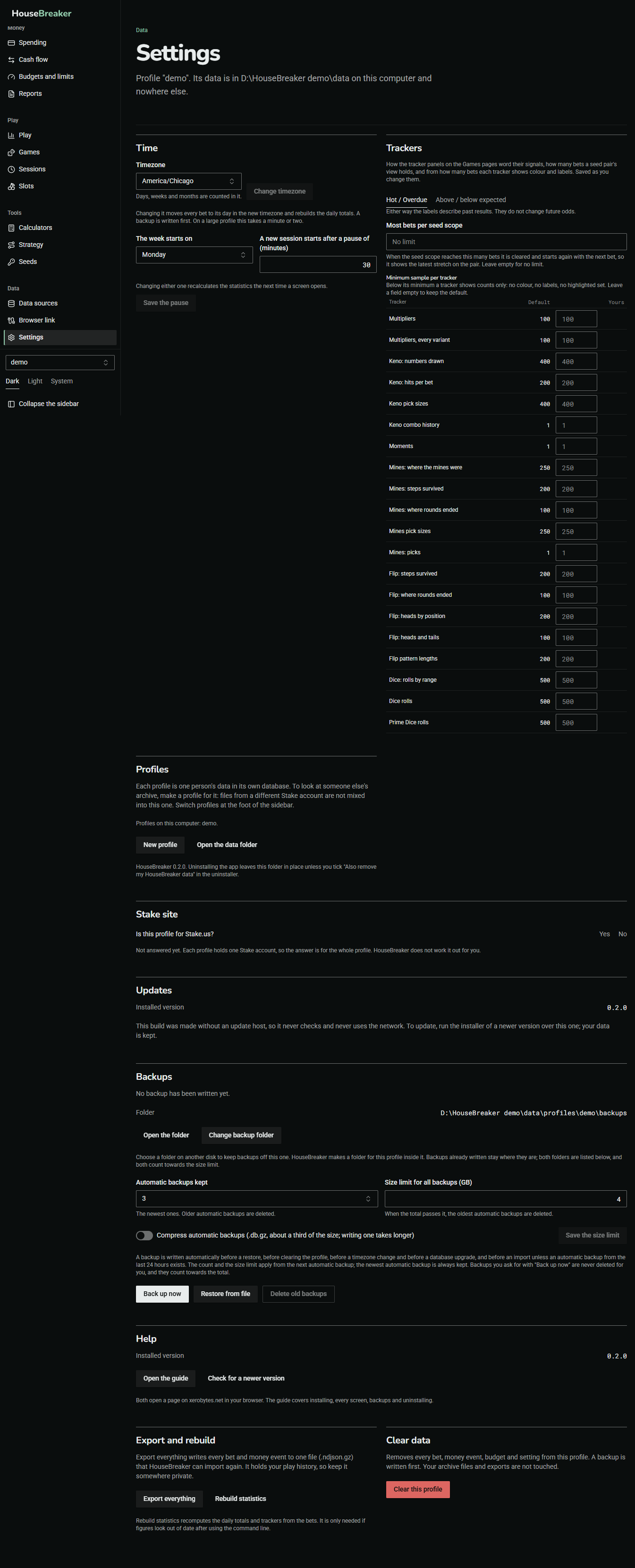Switch to Hot / Overdue tab
Image resolution: width=635 pixels, height=1568 pixels.
[x=406, y=200]
